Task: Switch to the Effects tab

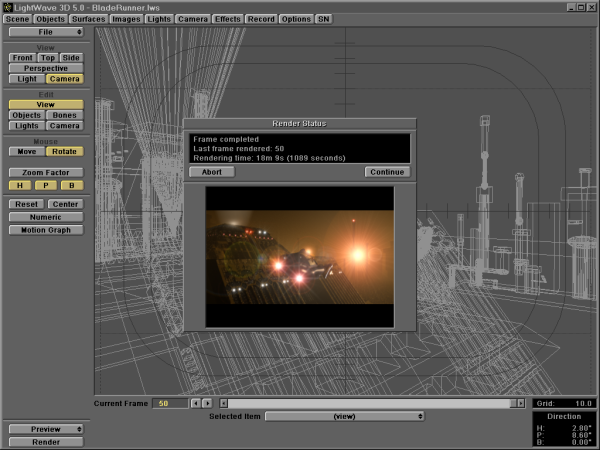Action: point(227,19)
